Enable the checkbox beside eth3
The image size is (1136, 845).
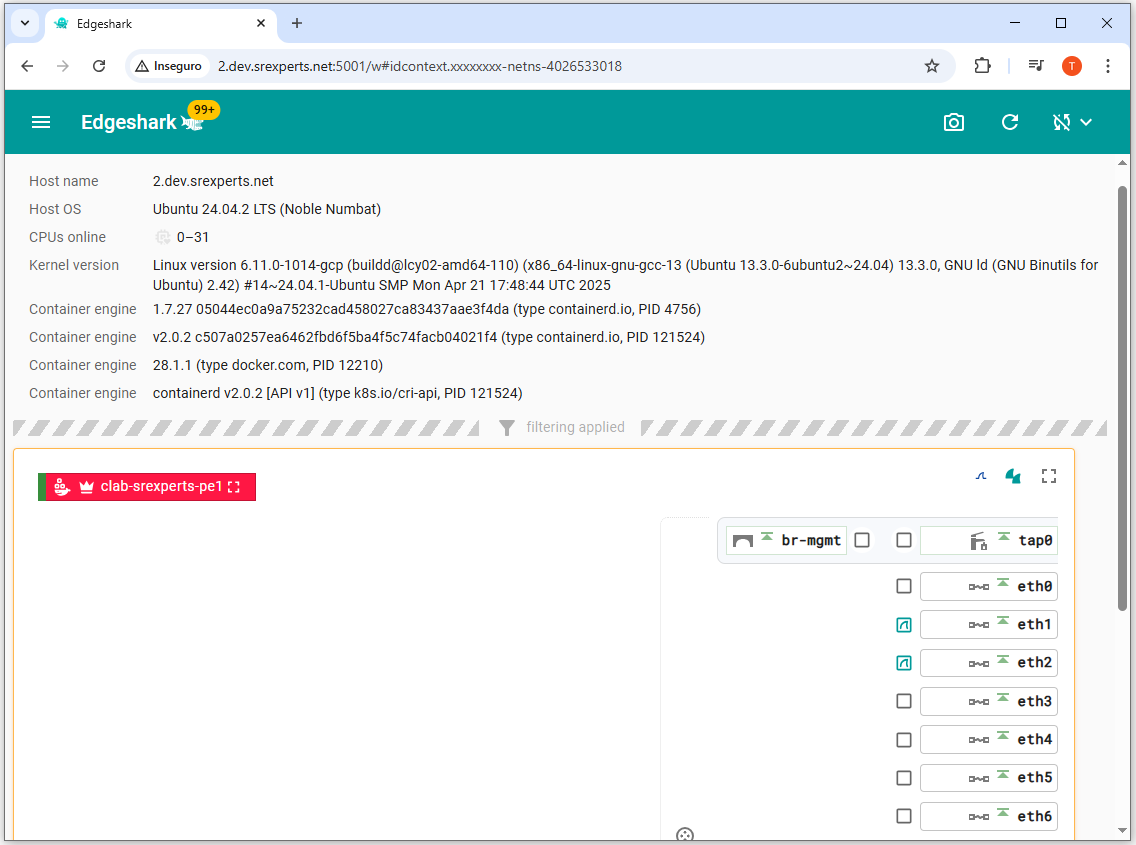pos(904,702)
